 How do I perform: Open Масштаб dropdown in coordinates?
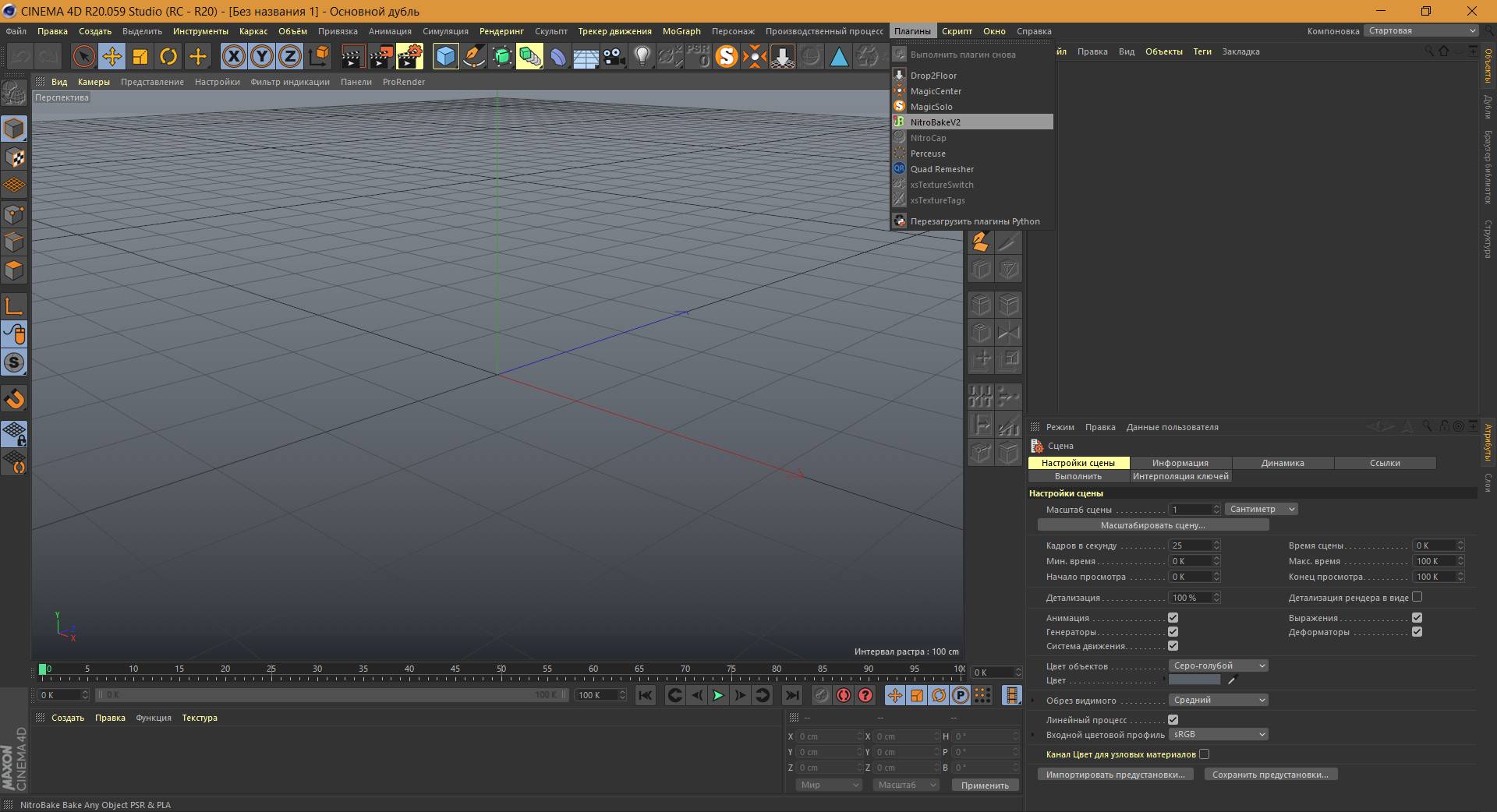906,785
